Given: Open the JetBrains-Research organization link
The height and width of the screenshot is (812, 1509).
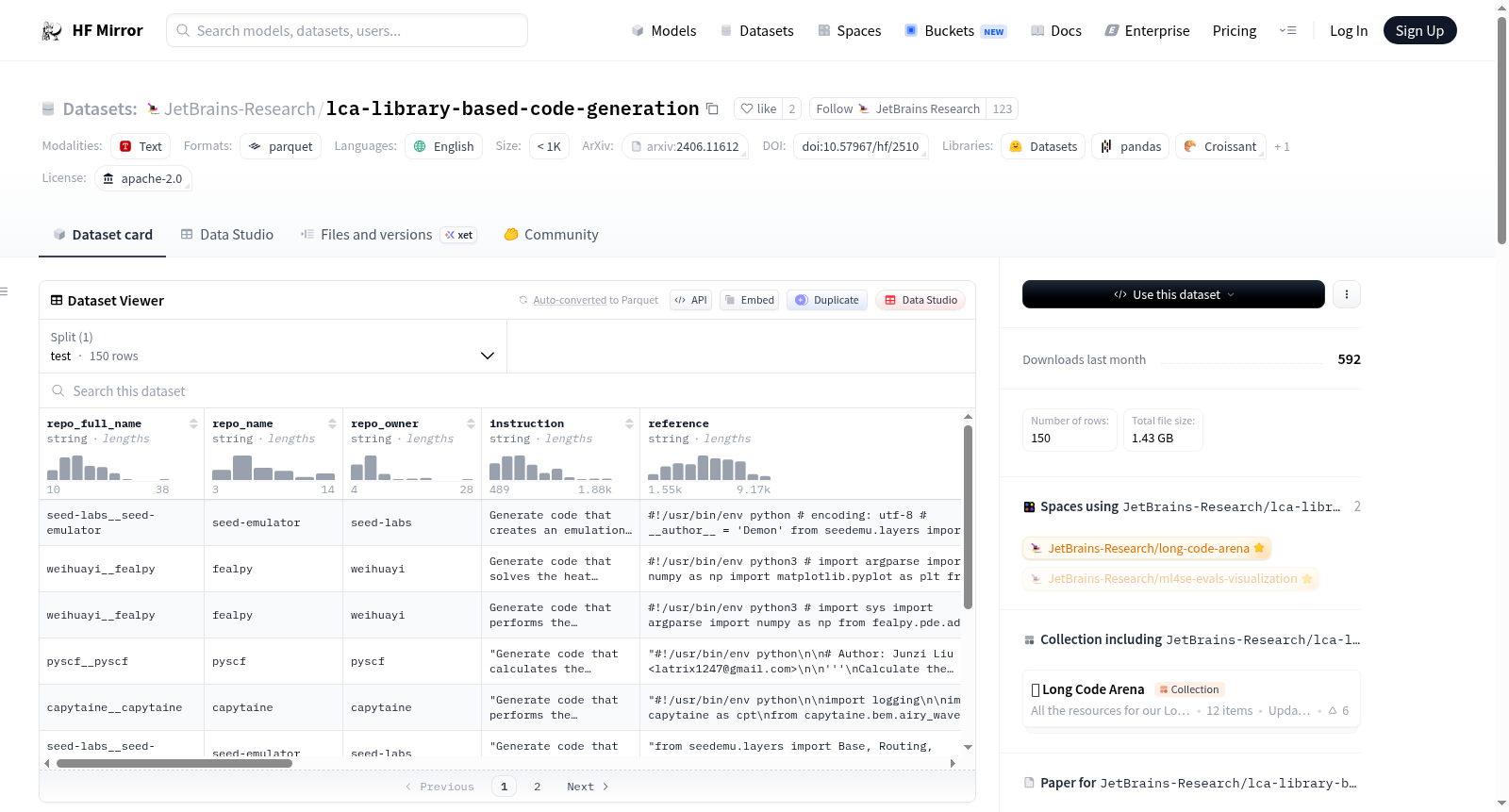Looking at the screenshot, I should tap(240, 109).
